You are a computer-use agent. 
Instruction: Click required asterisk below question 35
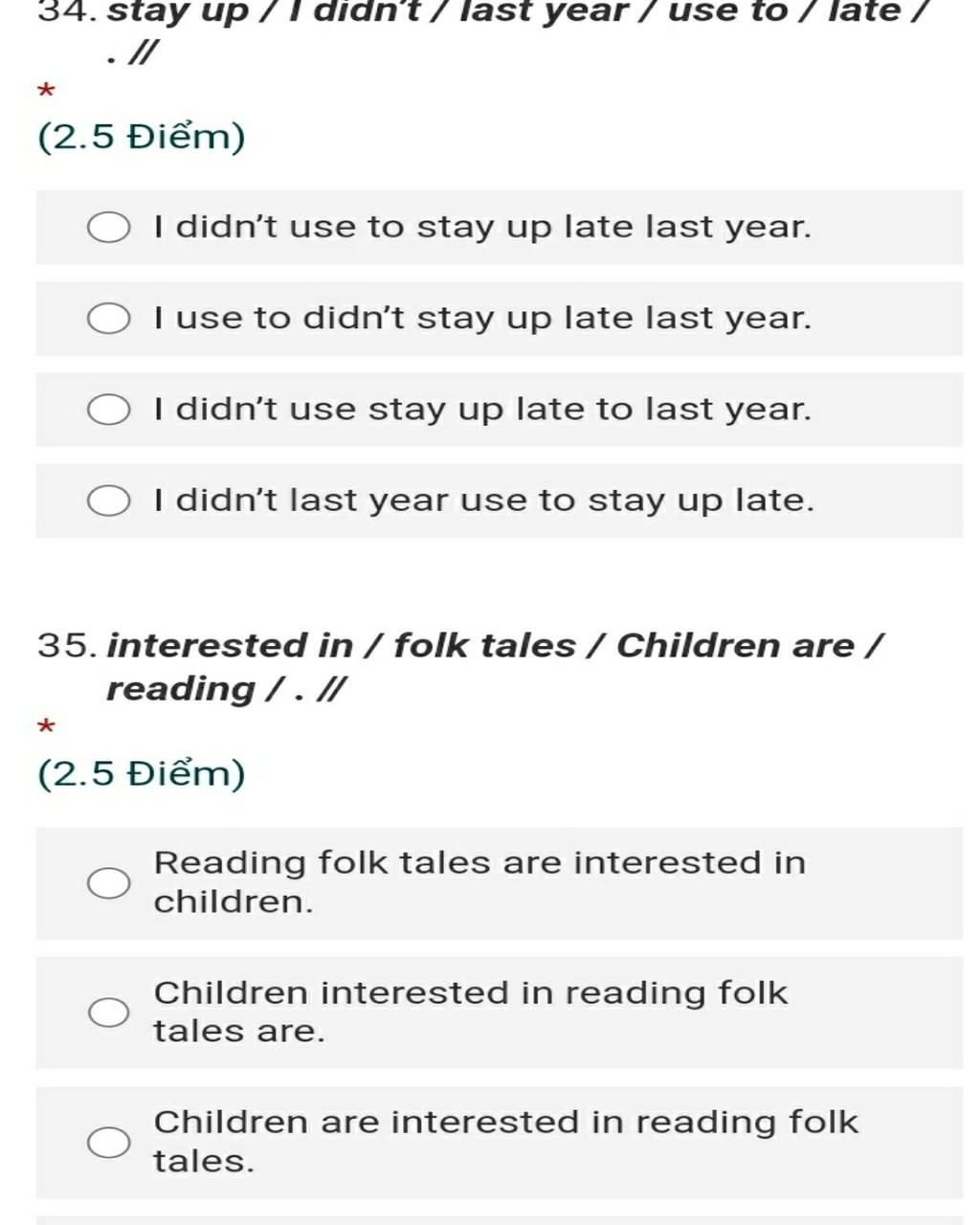(x=46, y=727)
